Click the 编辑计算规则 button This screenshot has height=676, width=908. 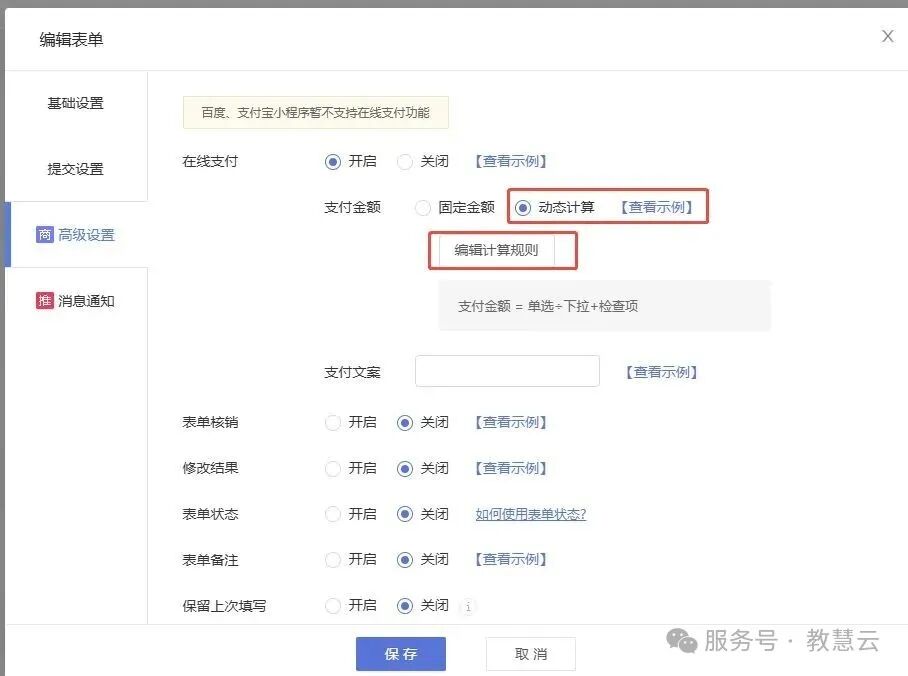click(x=497, y=250)
